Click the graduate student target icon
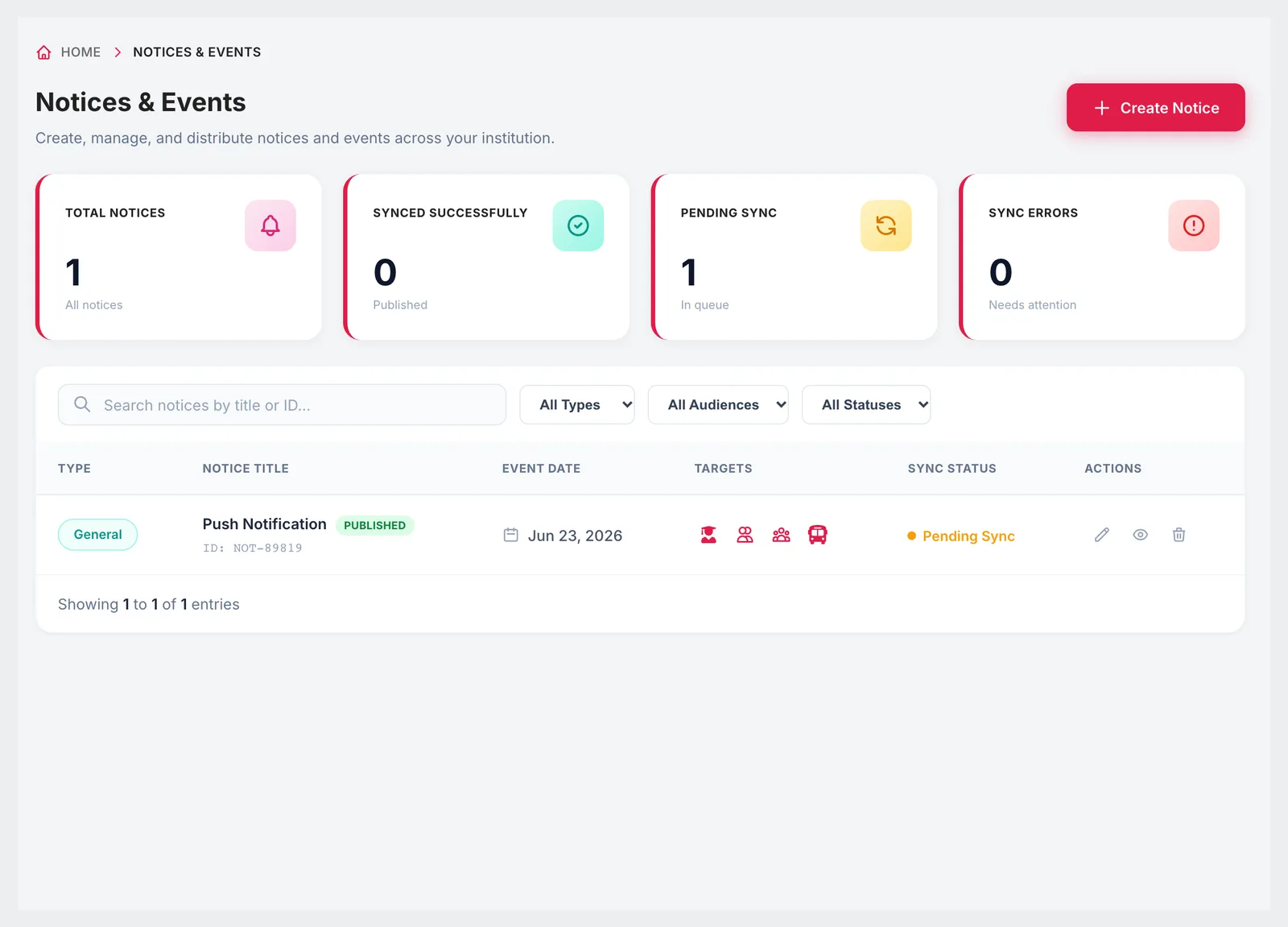 708,535
